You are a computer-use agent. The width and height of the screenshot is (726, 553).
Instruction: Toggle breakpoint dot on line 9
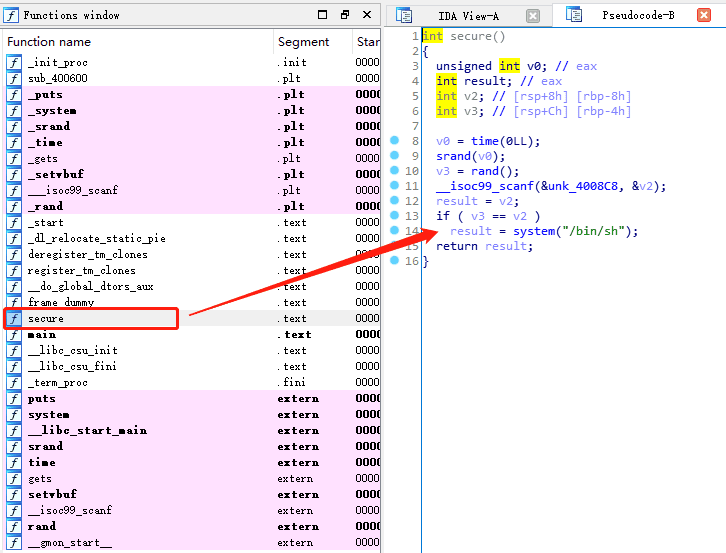tap(394, 155)
